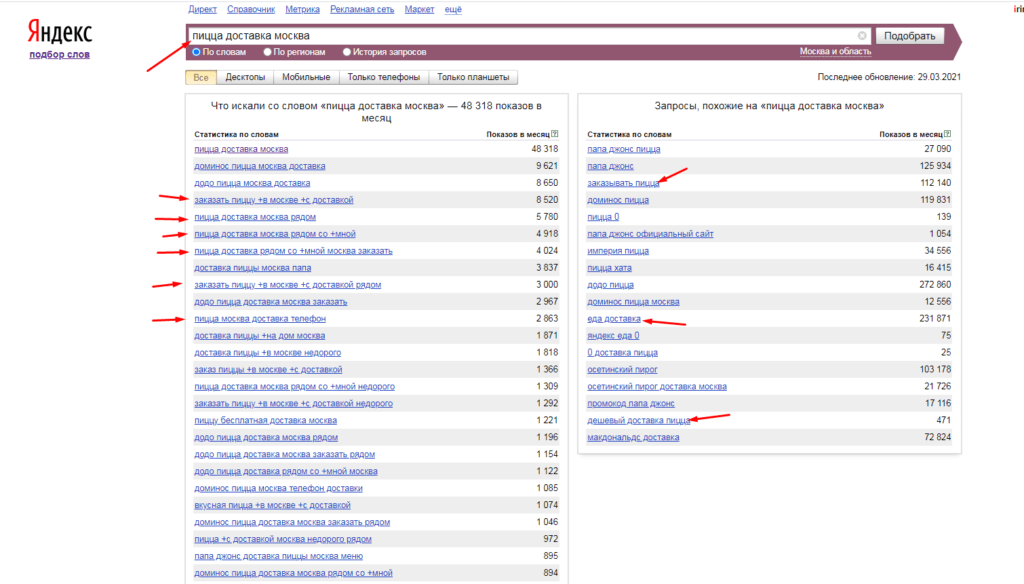The width and height of the screenshot is (1024, 584).
Task: Clear the search field with the X icon
Action: (863, 36)
